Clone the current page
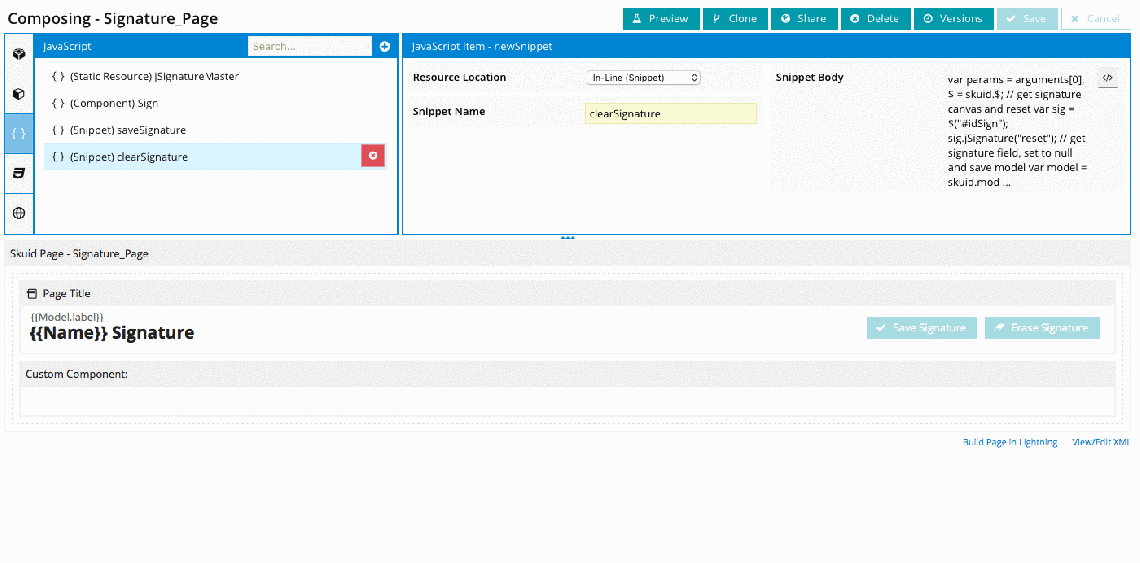Image resolution: width=1140 pixels, height=563 pixels. pyautogui.click(x=735, y=19)
